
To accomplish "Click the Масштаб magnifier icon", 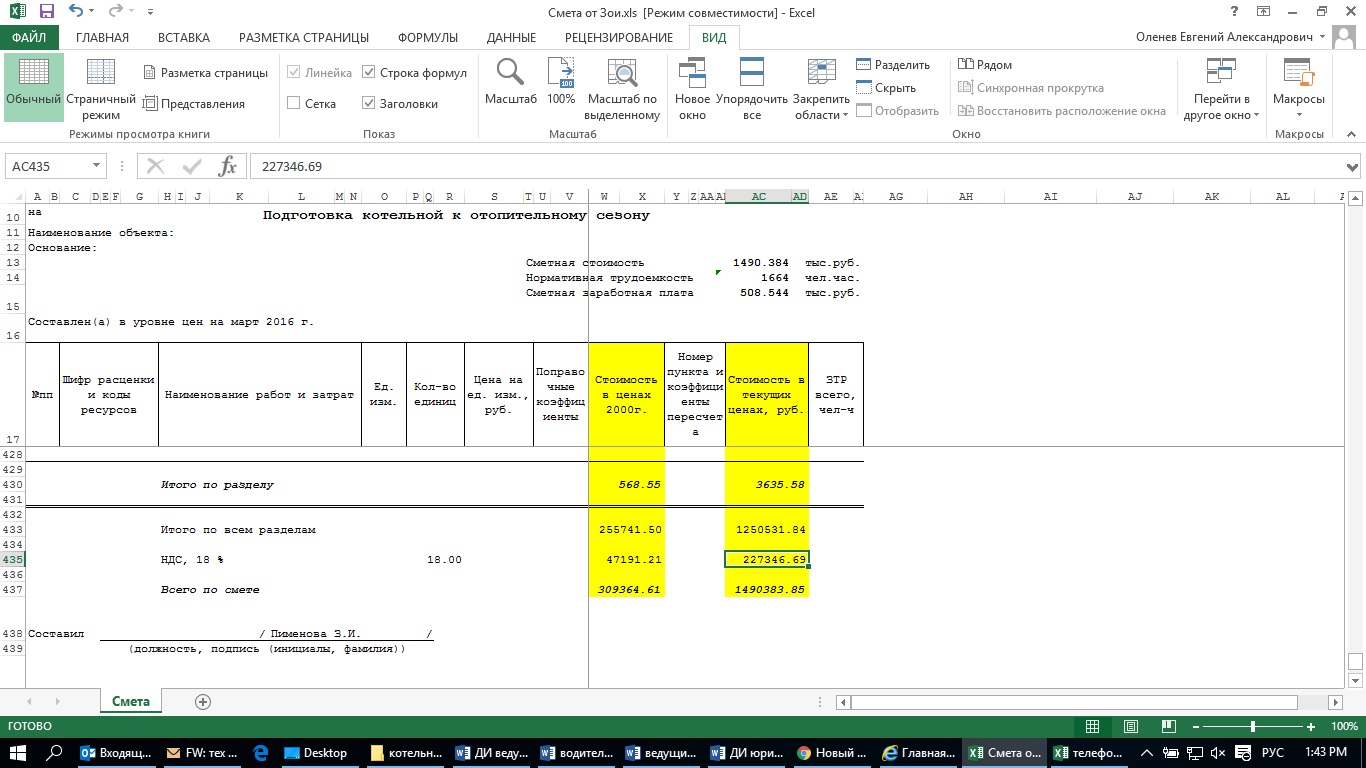I will 510,73.
